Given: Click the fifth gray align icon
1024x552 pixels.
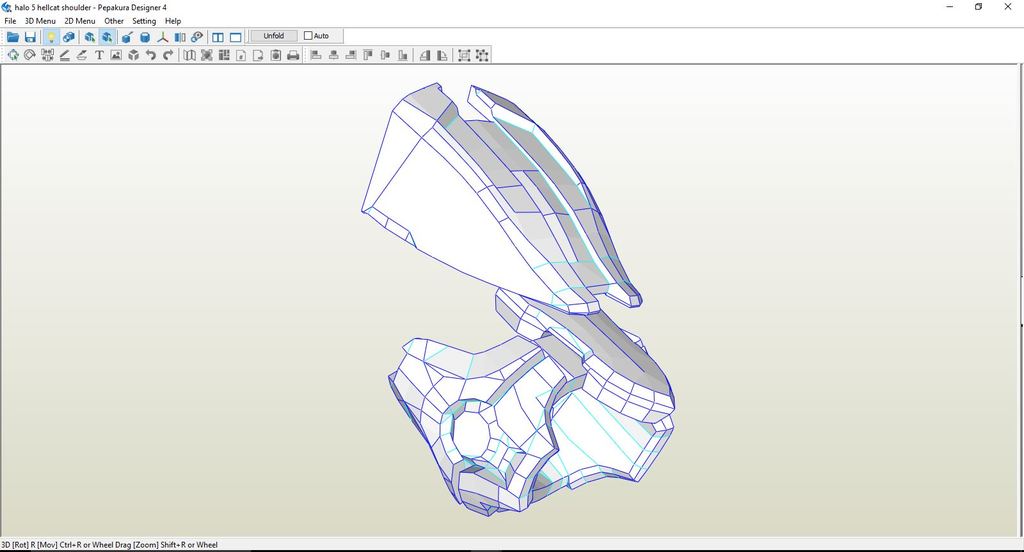Looking at the screenshot, I should click(x=385, y=56).
